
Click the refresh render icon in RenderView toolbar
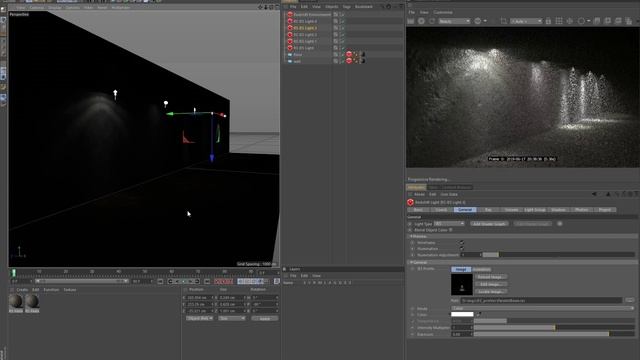pyautogui.click(x=432, y=21)
